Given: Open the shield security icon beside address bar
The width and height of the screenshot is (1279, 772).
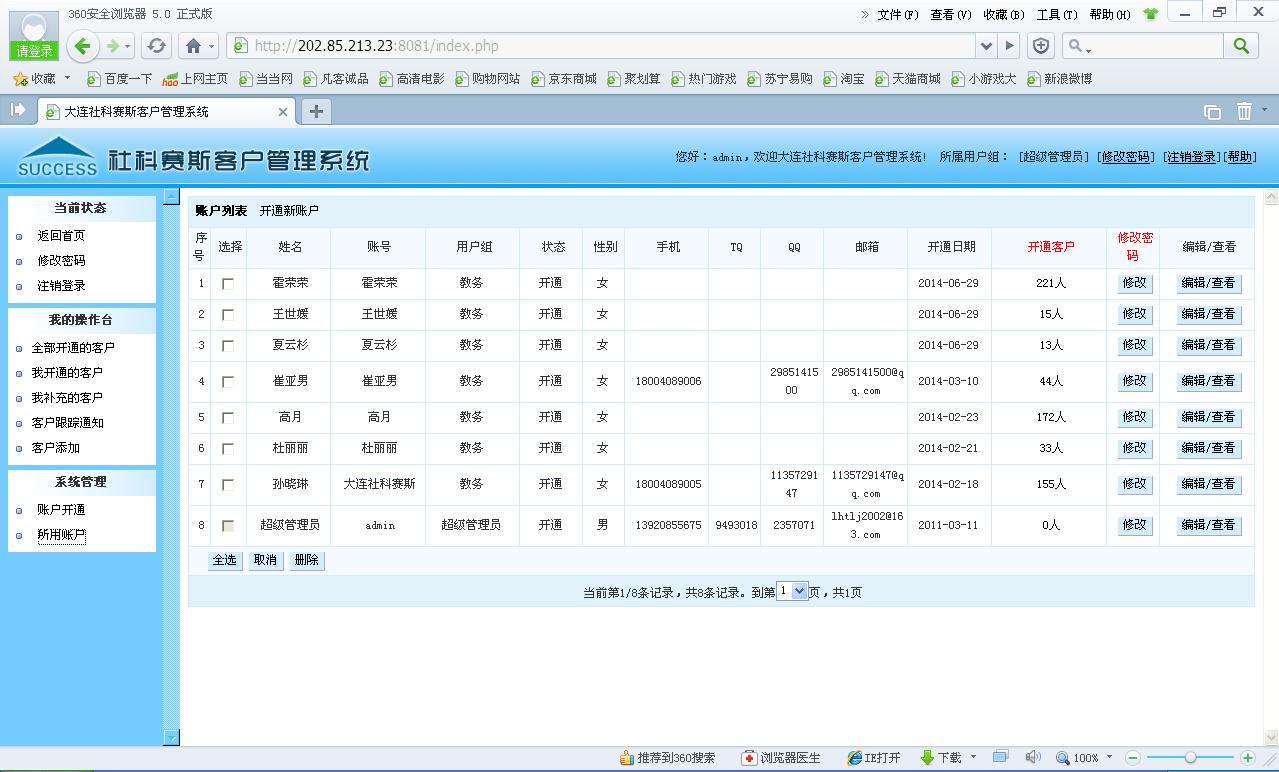Looking at the screenshot, I should pos(1040,46).
